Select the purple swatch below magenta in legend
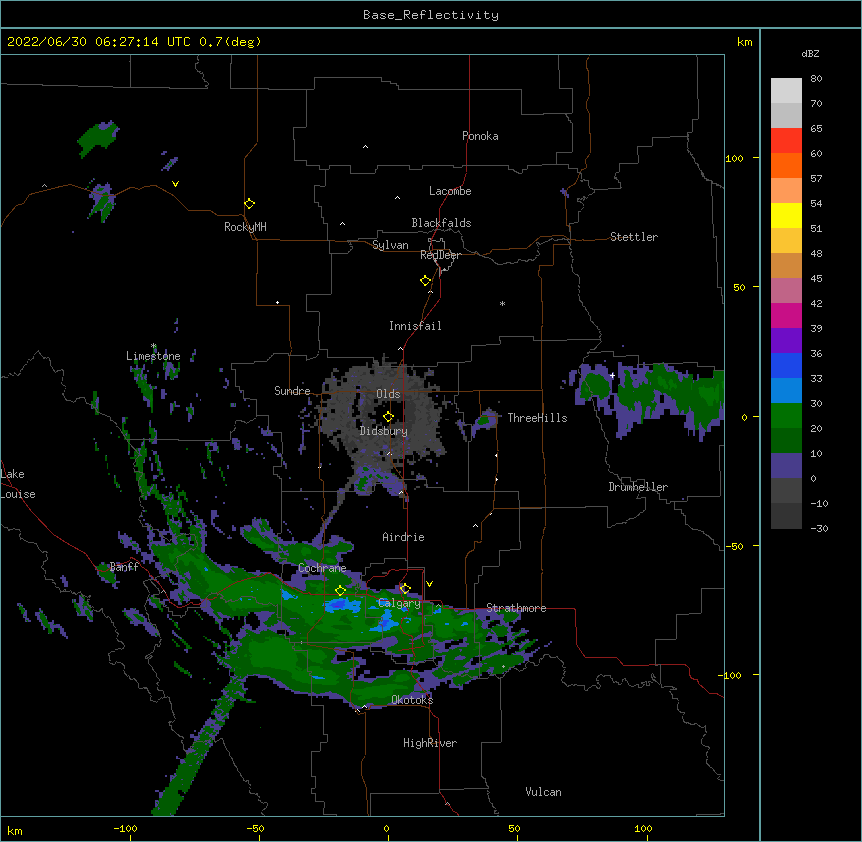 pyautogui.click(x=786, y=341)
